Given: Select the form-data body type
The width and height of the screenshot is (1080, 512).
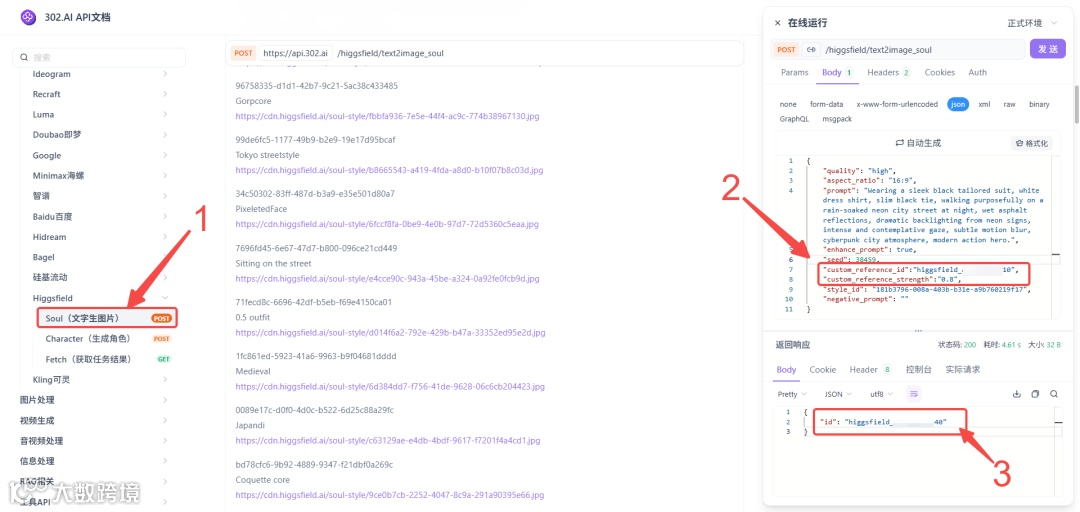Looking at the screenshot, I should click(x=827, y=104).
